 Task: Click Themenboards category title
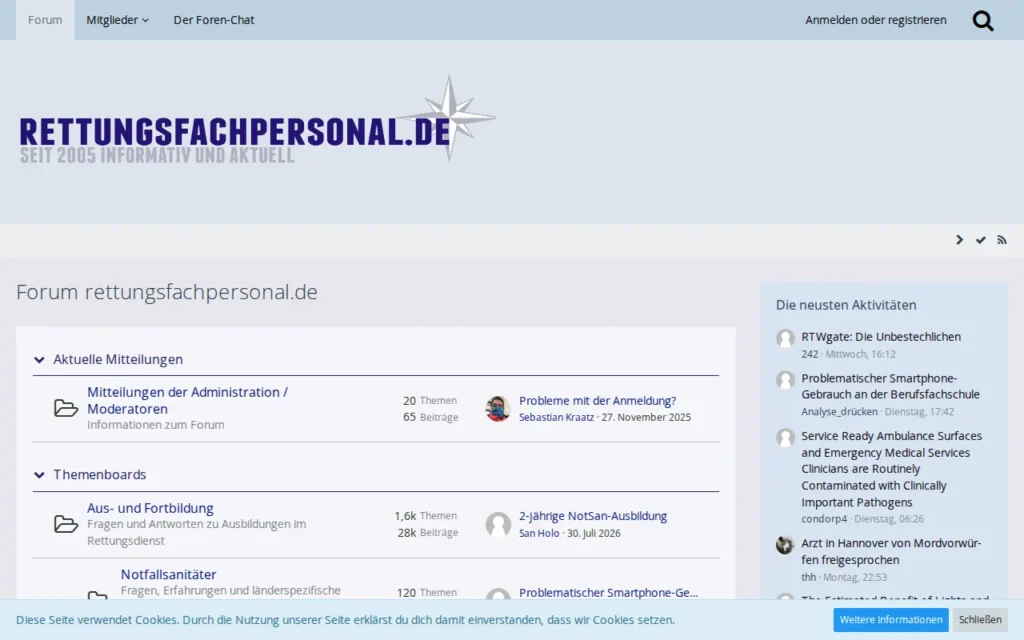point(100,475)
